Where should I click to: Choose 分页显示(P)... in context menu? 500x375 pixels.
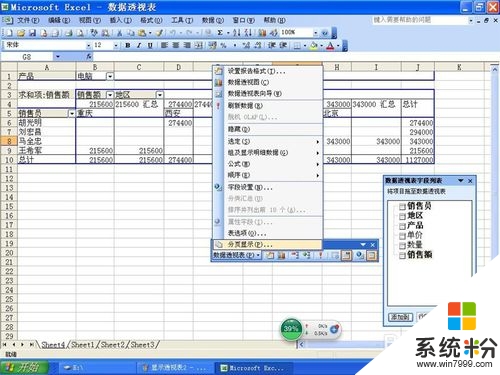pyautogui.click(x=267, y=244)
